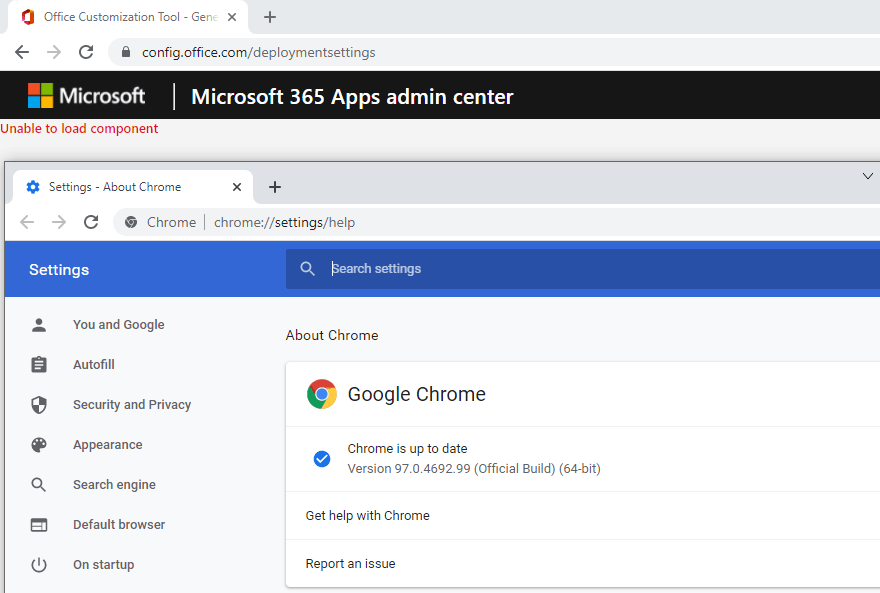Image resolution: width=880 pixels, height=593 pixels.
Task: Go back in the Office Customization Tool window
Action: [22, 52]
